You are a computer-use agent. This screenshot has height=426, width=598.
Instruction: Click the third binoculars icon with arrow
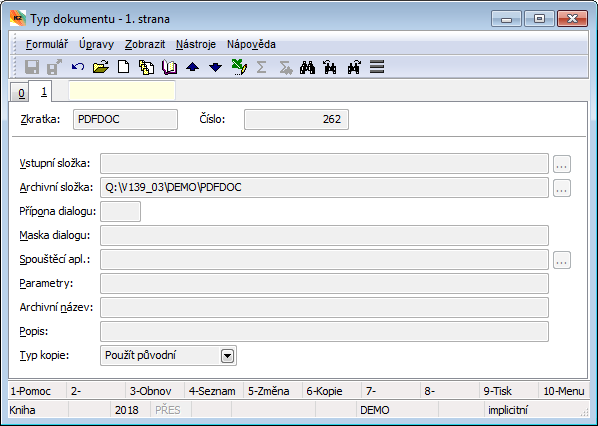pos(354,68)
